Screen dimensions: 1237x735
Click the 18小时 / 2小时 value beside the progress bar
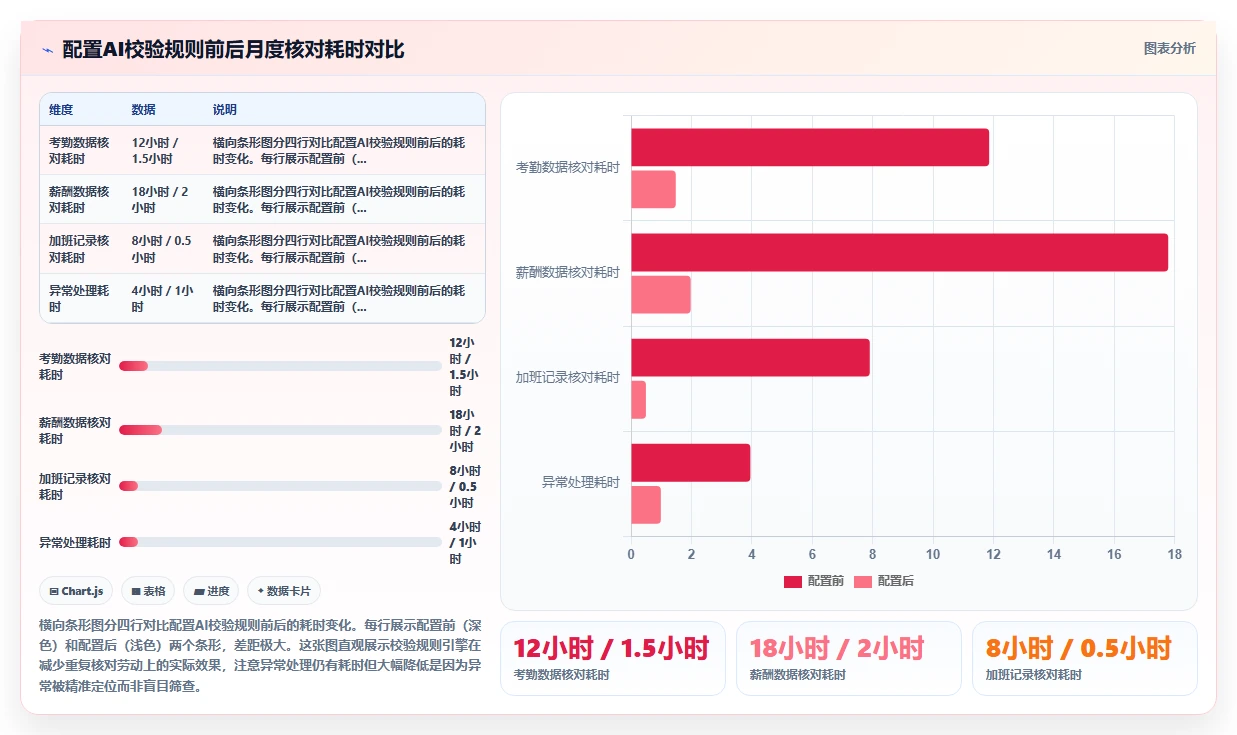[x=464, y=430]
